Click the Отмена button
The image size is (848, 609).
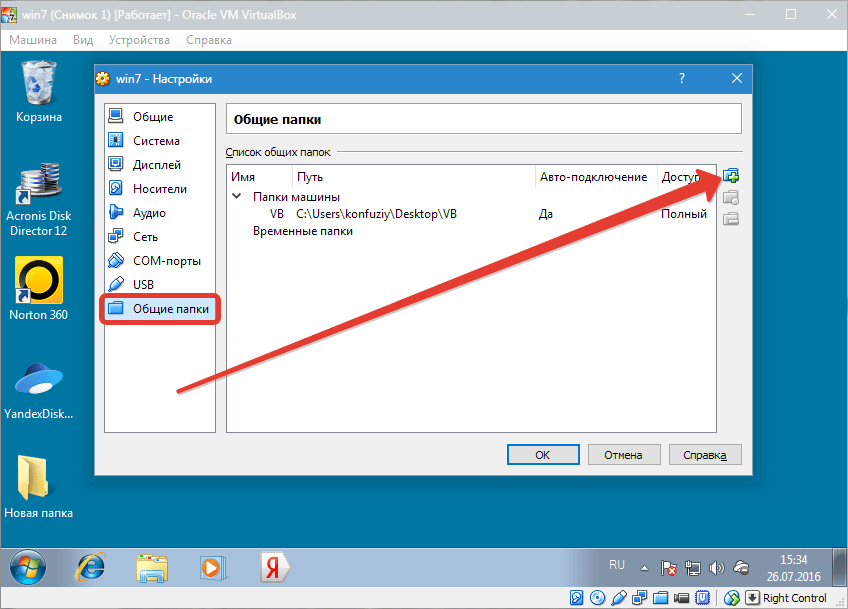[x=624, y=455]
